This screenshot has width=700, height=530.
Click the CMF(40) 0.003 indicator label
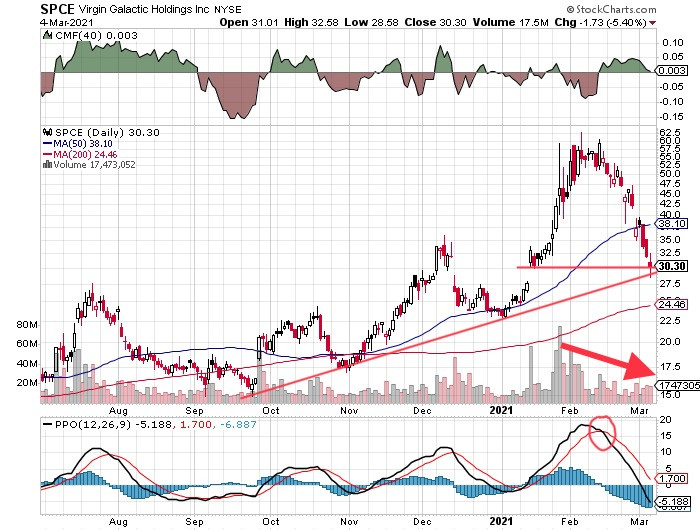tap(96, 35)
